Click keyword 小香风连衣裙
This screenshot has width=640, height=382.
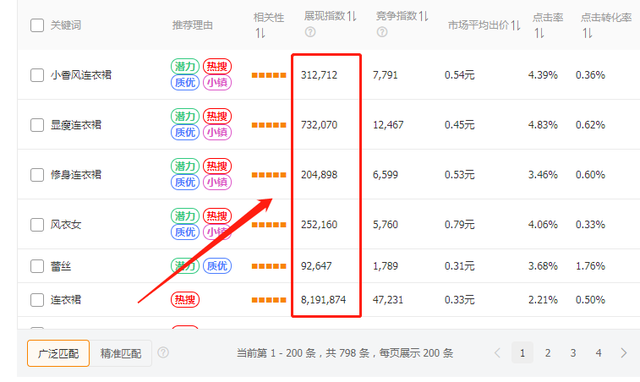pyautogui.click(x=81, y=75)
